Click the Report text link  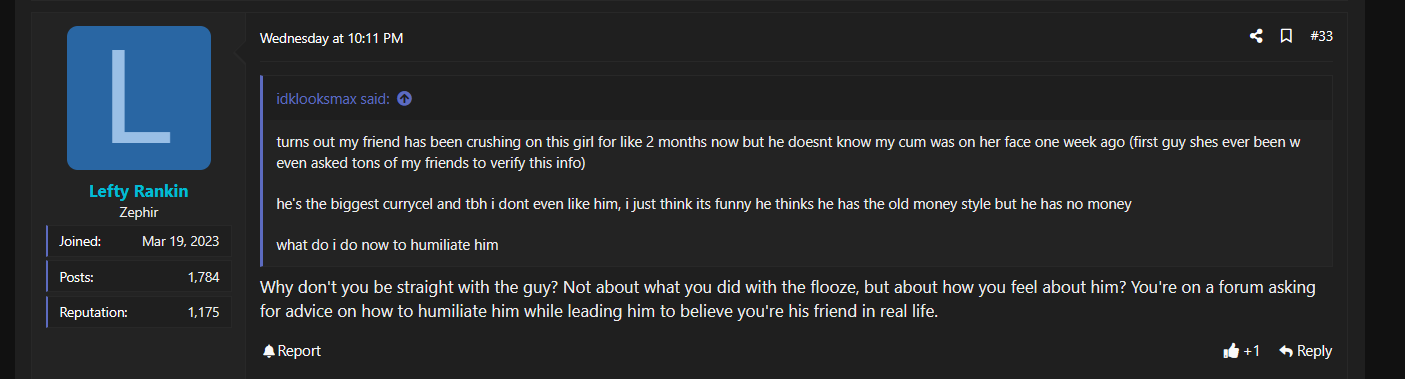point(299,351)
